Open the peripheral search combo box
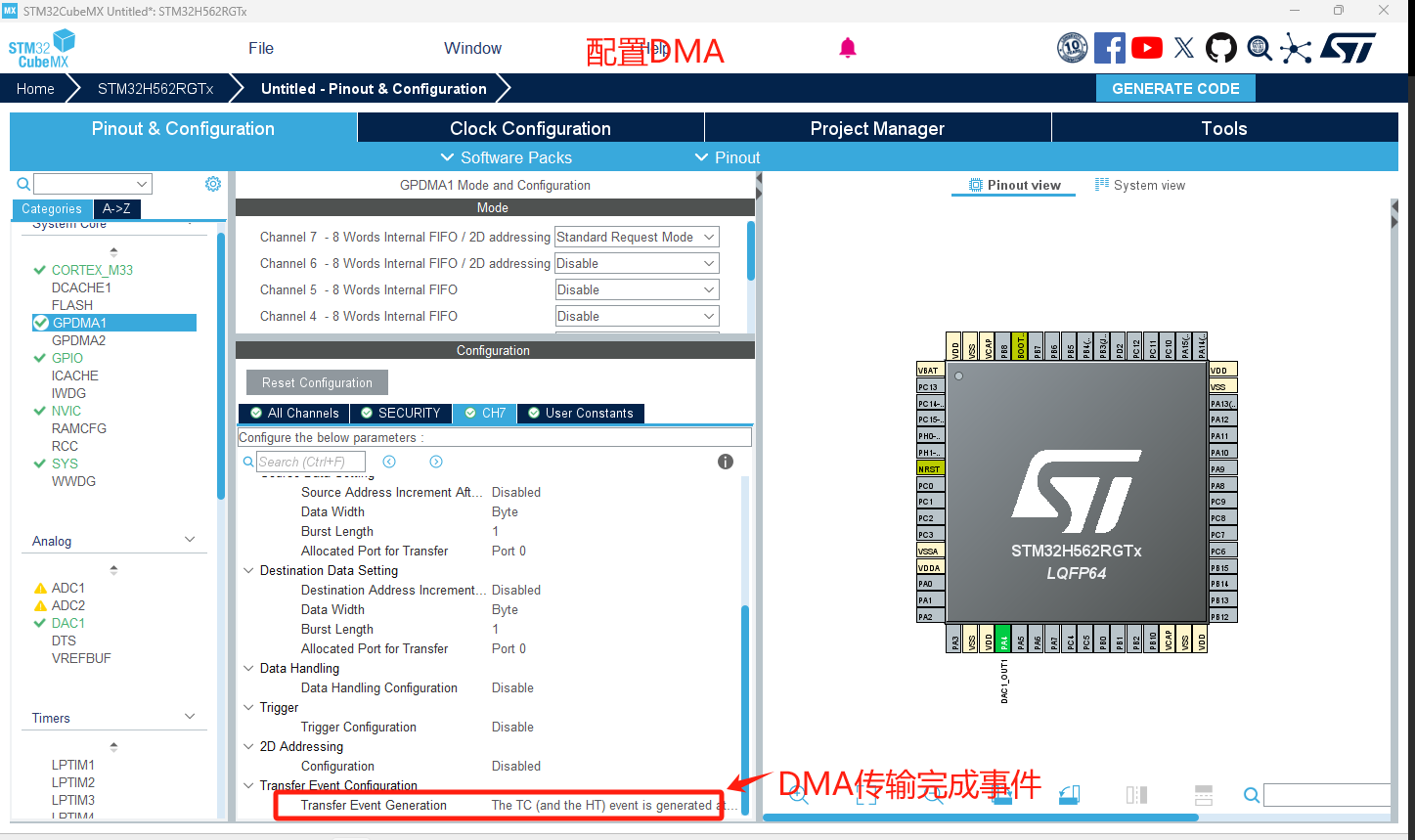 93,184
